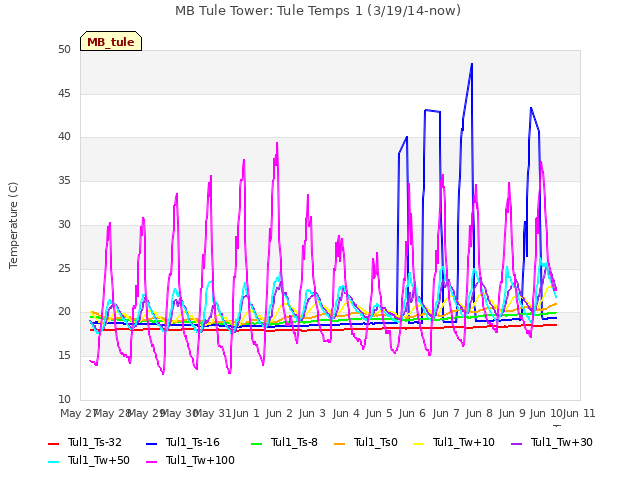
Task: Select the Tul1_Tw+30 legend entry
Action: [551, 442]
